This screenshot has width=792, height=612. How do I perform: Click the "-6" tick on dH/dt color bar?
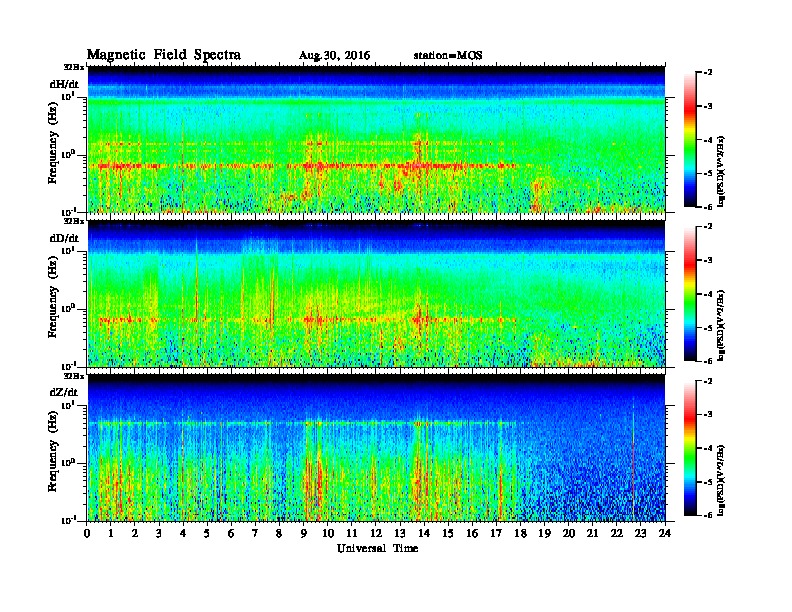pos(708,207)
